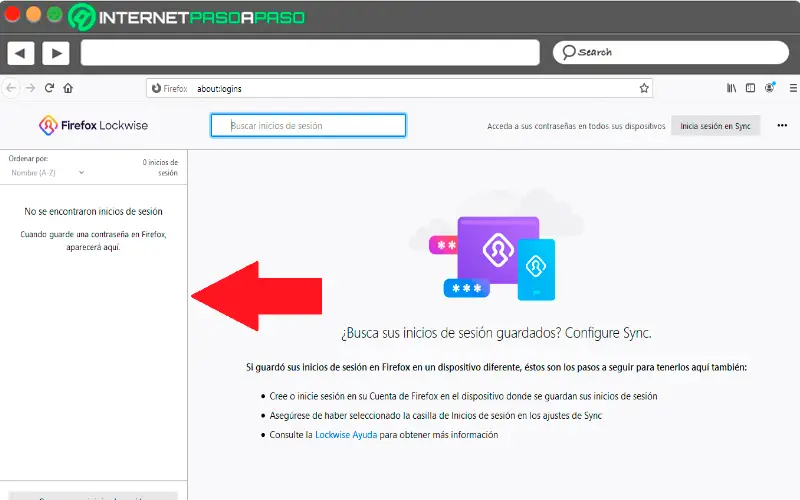Click the magnifier icon in Search box

click(x=568, y=52)
